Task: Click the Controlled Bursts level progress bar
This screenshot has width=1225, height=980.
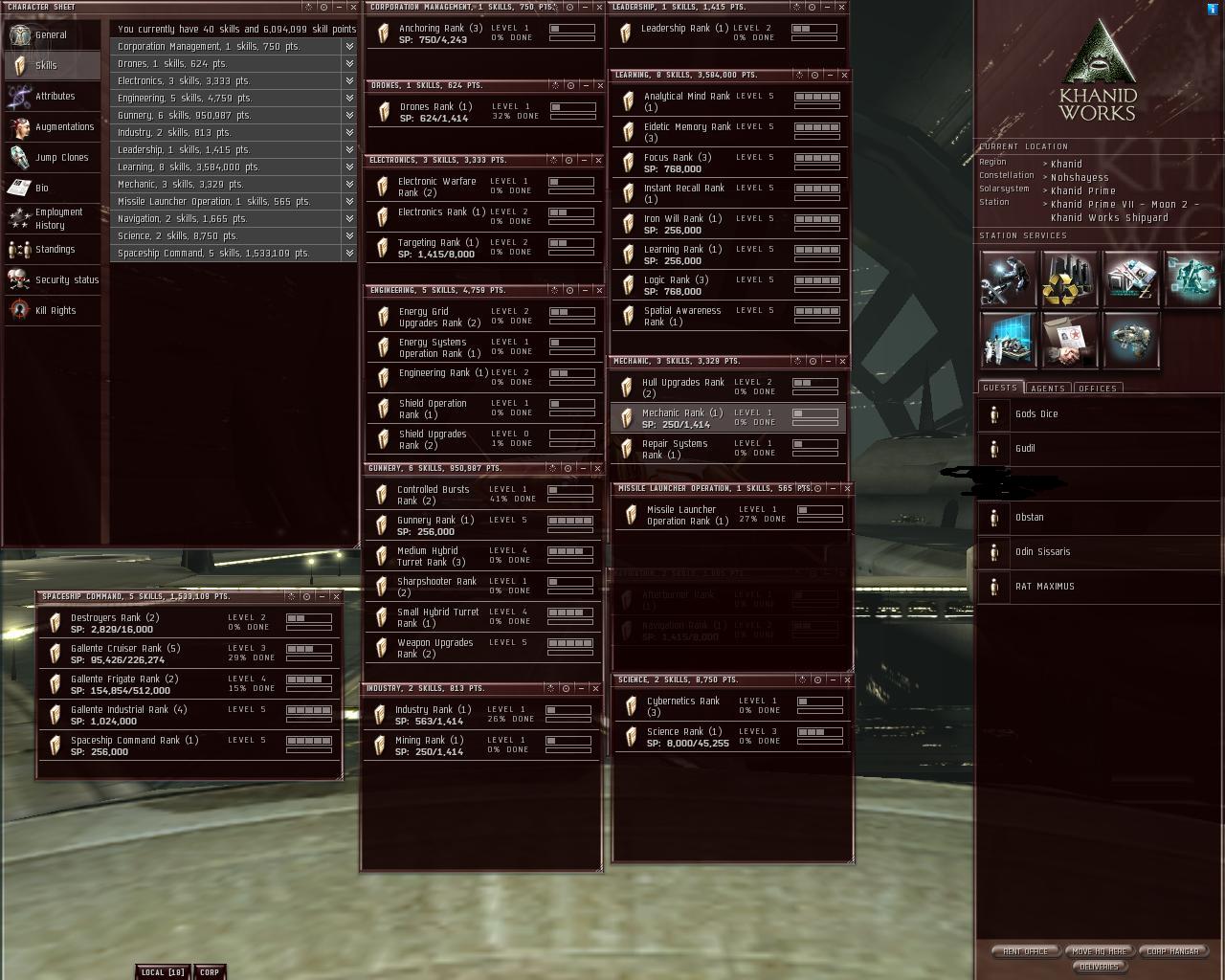Action: coord(570,490)
